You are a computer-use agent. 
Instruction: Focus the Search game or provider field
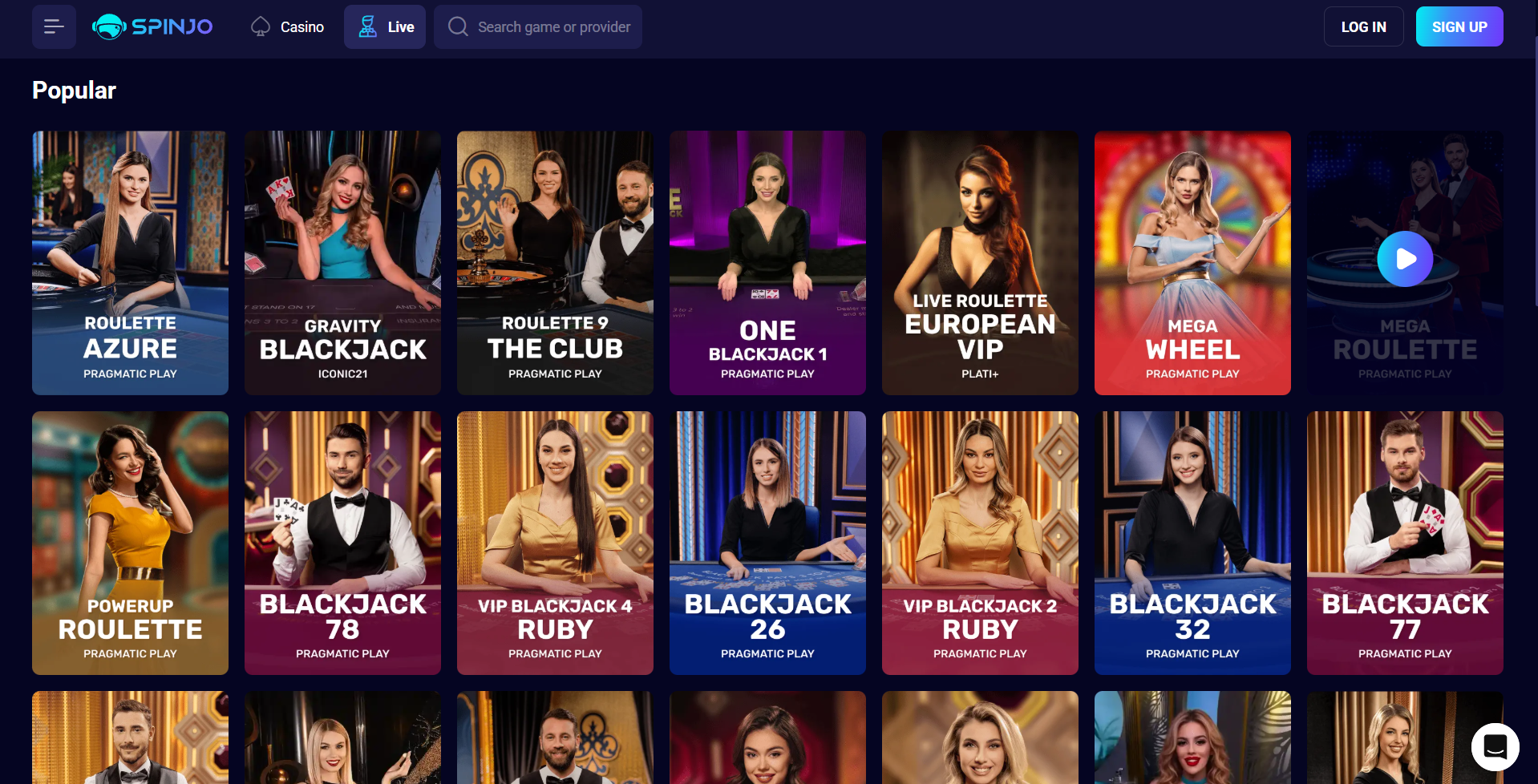(538, 26)
